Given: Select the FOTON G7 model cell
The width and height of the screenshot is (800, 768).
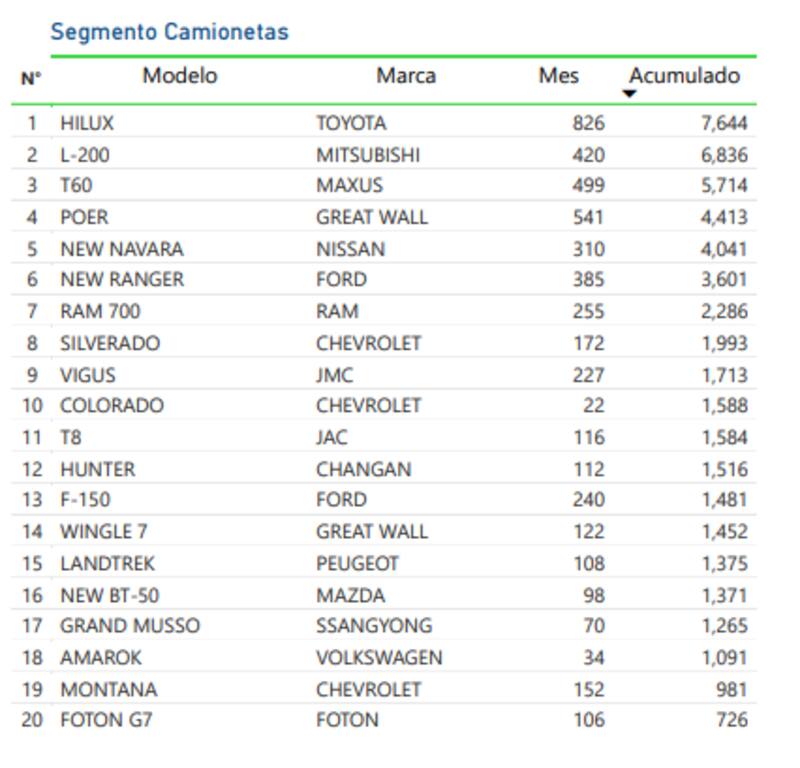Looking at the screenshot, I should click(106, 719).
